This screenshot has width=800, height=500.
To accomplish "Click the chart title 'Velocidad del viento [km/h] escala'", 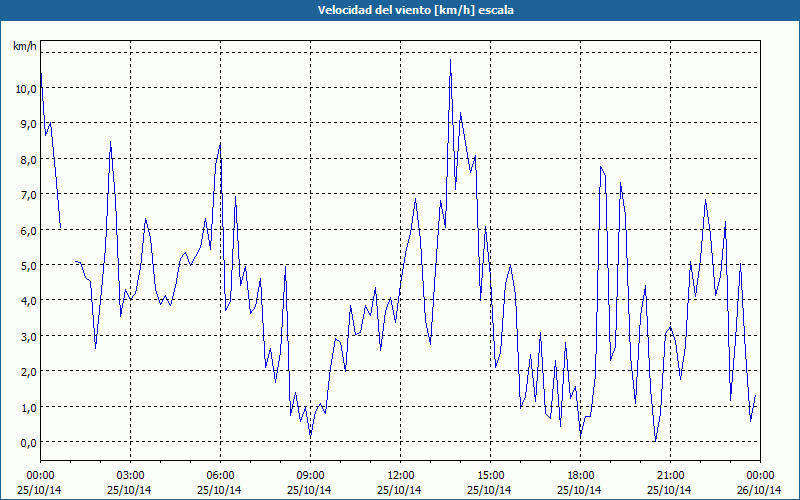I will [415, 10].
